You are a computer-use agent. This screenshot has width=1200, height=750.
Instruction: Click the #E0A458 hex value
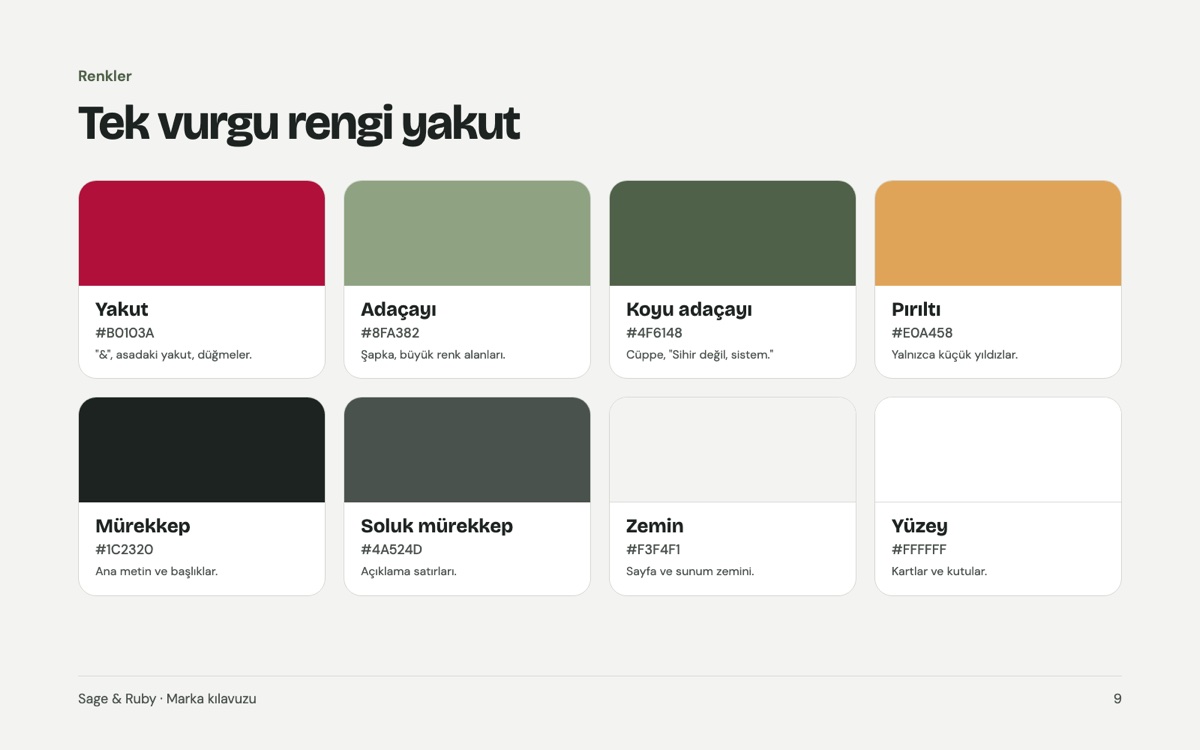(x=922, y=333)
